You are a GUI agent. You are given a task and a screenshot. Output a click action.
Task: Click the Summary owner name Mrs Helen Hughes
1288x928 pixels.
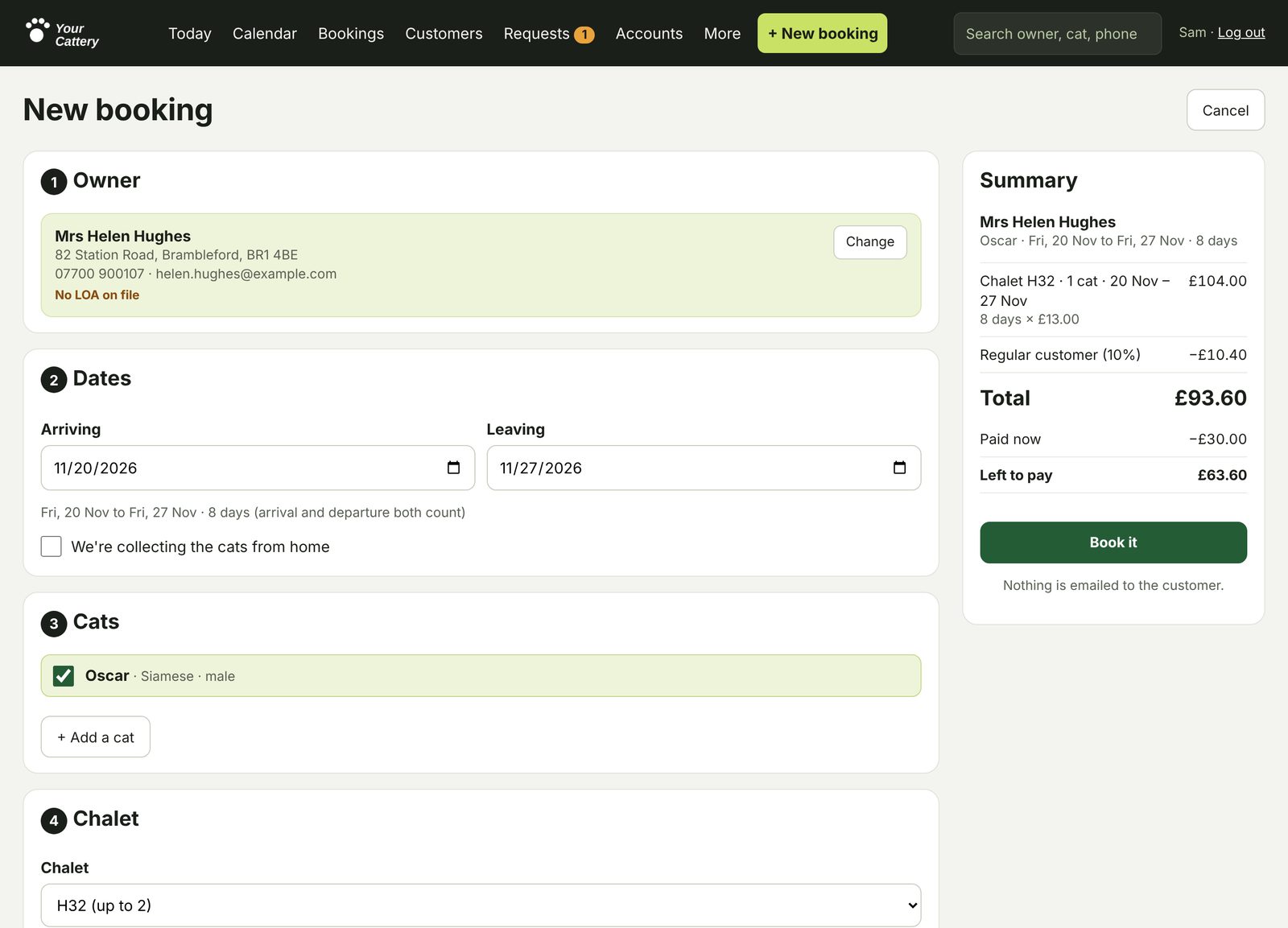tap(1047, 222)
